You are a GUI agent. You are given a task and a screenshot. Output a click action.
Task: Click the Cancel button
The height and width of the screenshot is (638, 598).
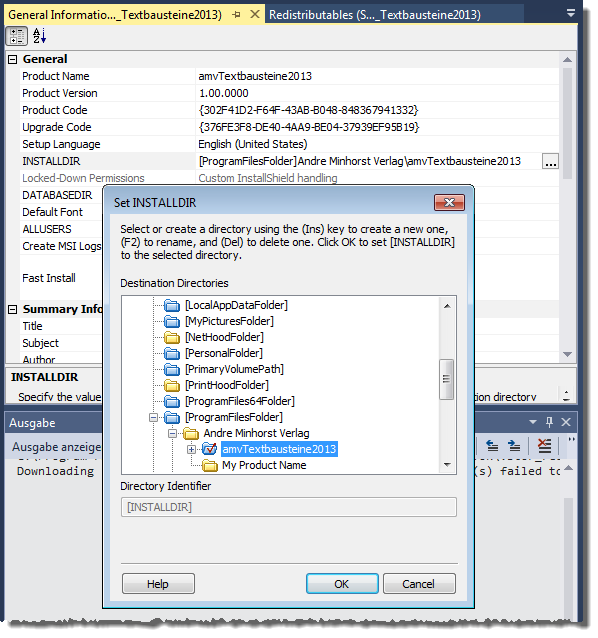coord(419,584)
